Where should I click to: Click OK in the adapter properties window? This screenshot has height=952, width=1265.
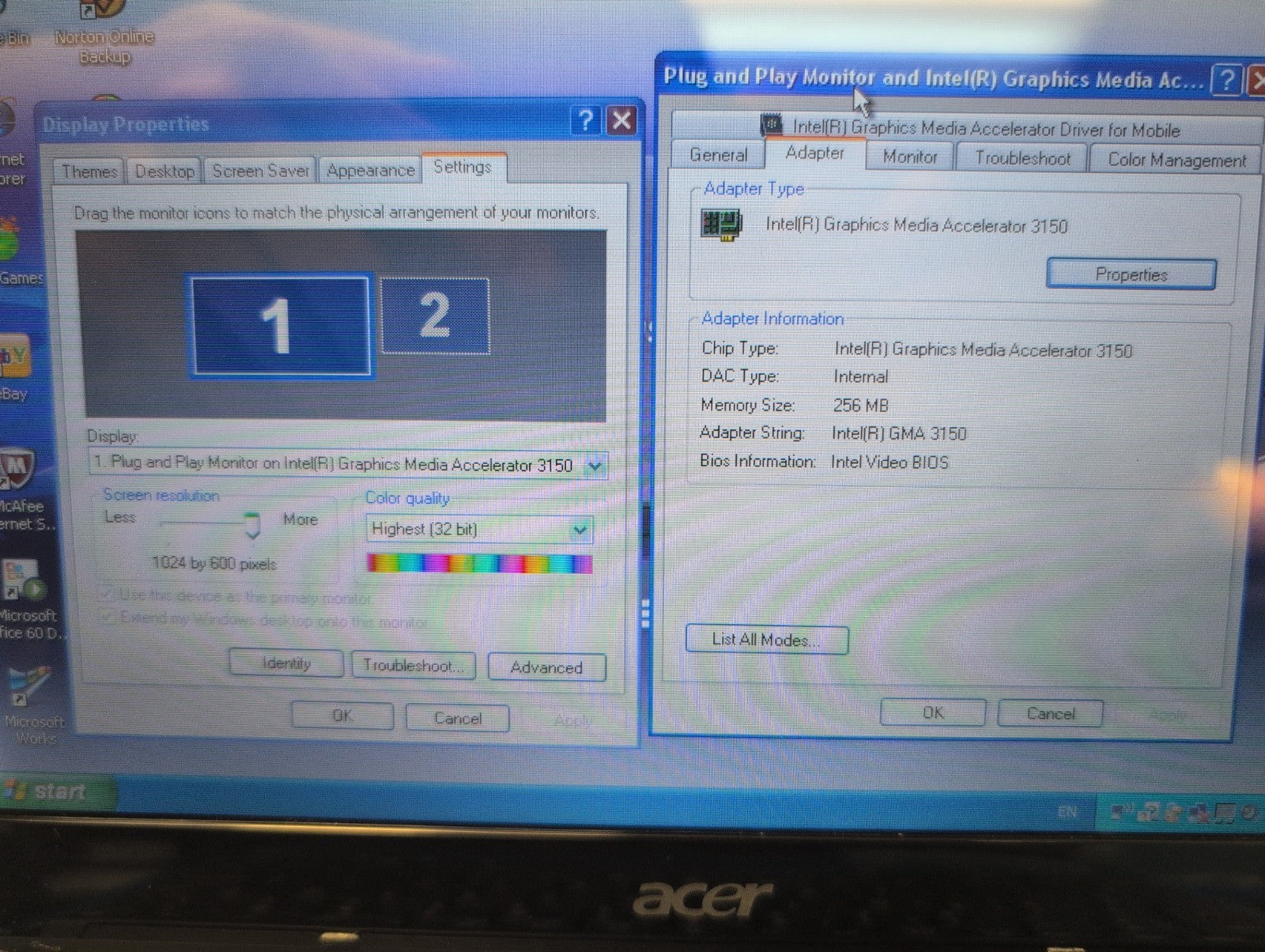pos(933,712)
